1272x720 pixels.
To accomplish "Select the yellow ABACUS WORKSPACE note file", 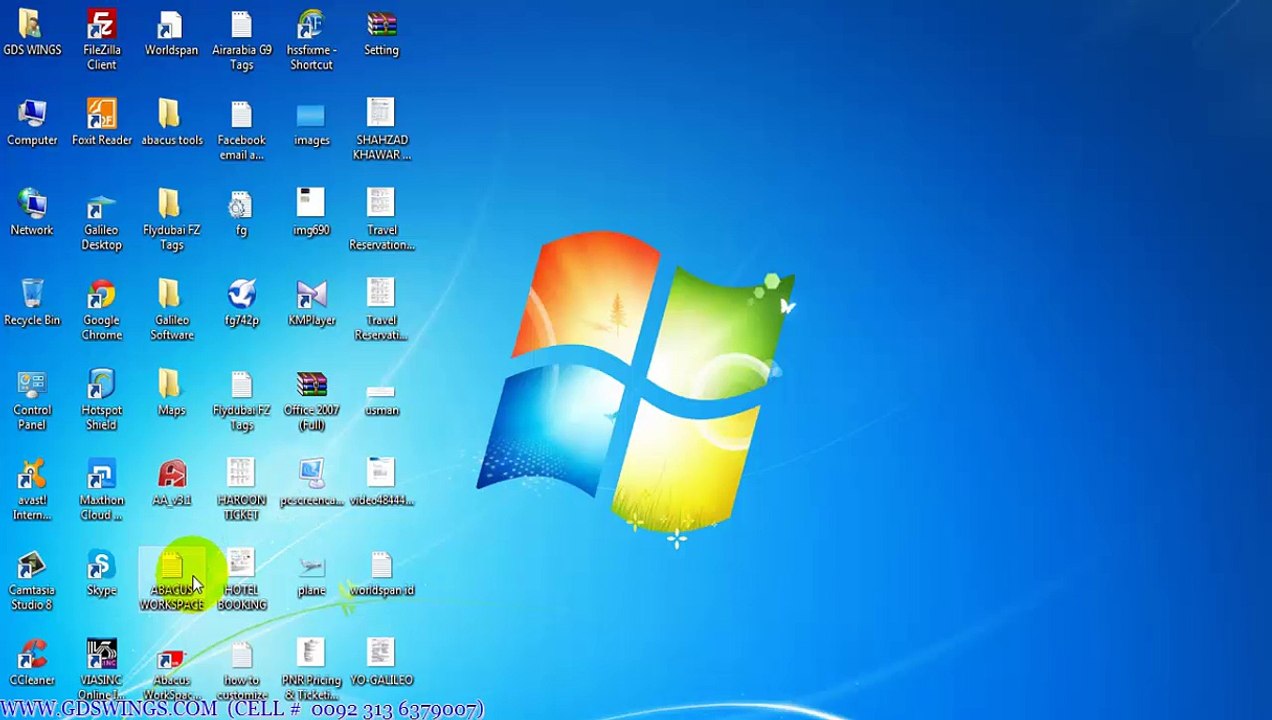I will [171, 580].
